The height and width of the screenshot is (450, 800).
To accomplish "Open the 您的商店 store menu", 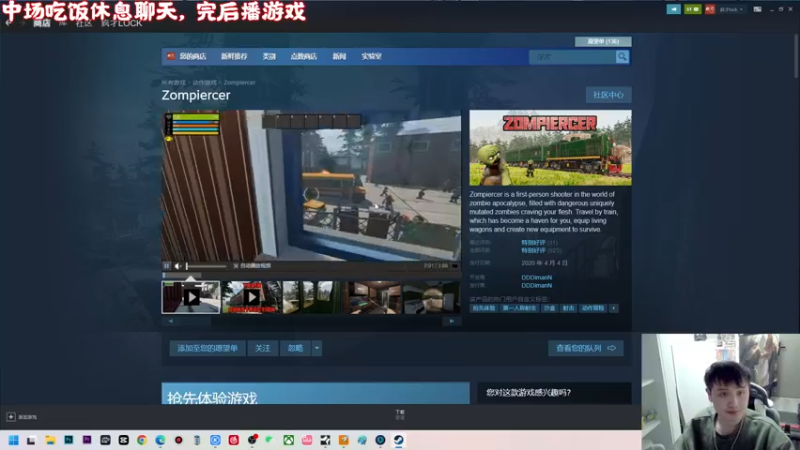I will pos(192,57).
